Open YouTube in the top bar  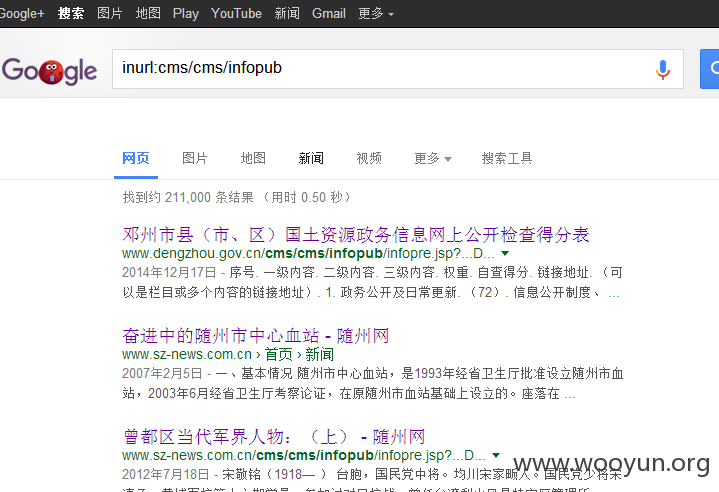236,13
